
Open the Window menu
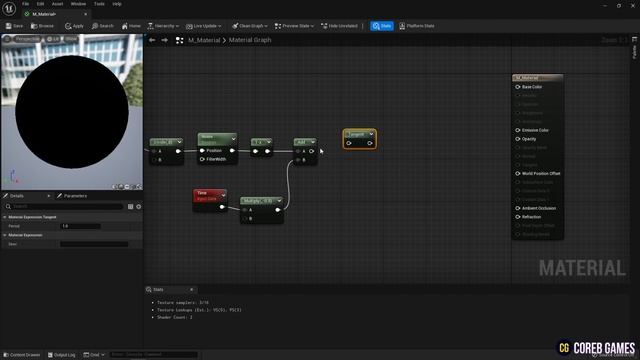78,4
